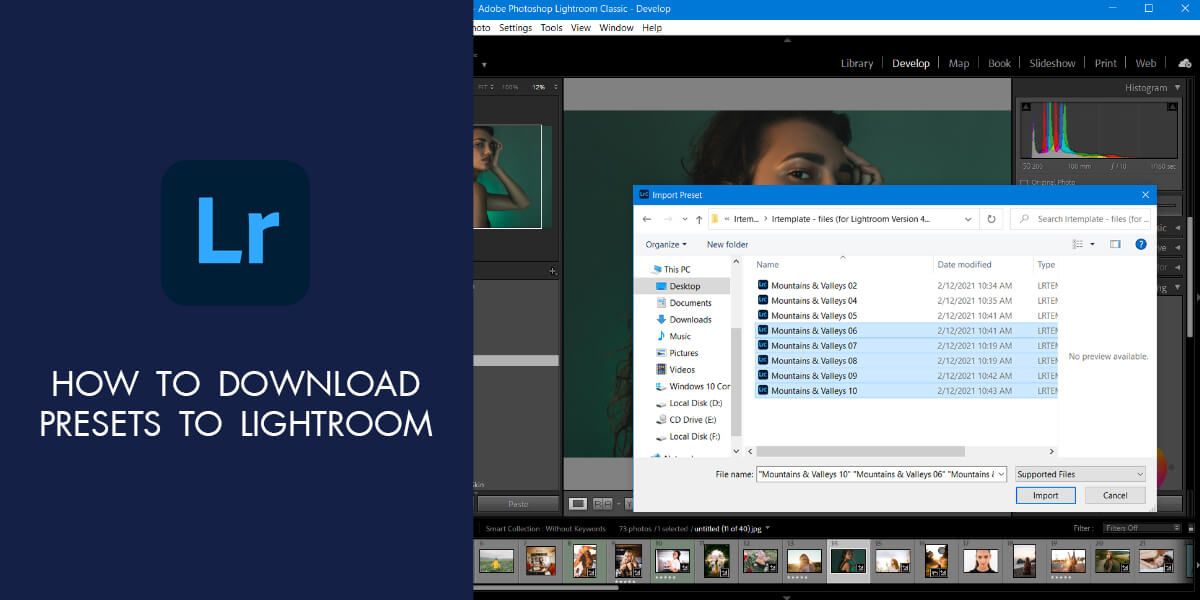Open the Tools menu
The width and height of the screenshot is (1200, 600).
click(x=552, y=28)
